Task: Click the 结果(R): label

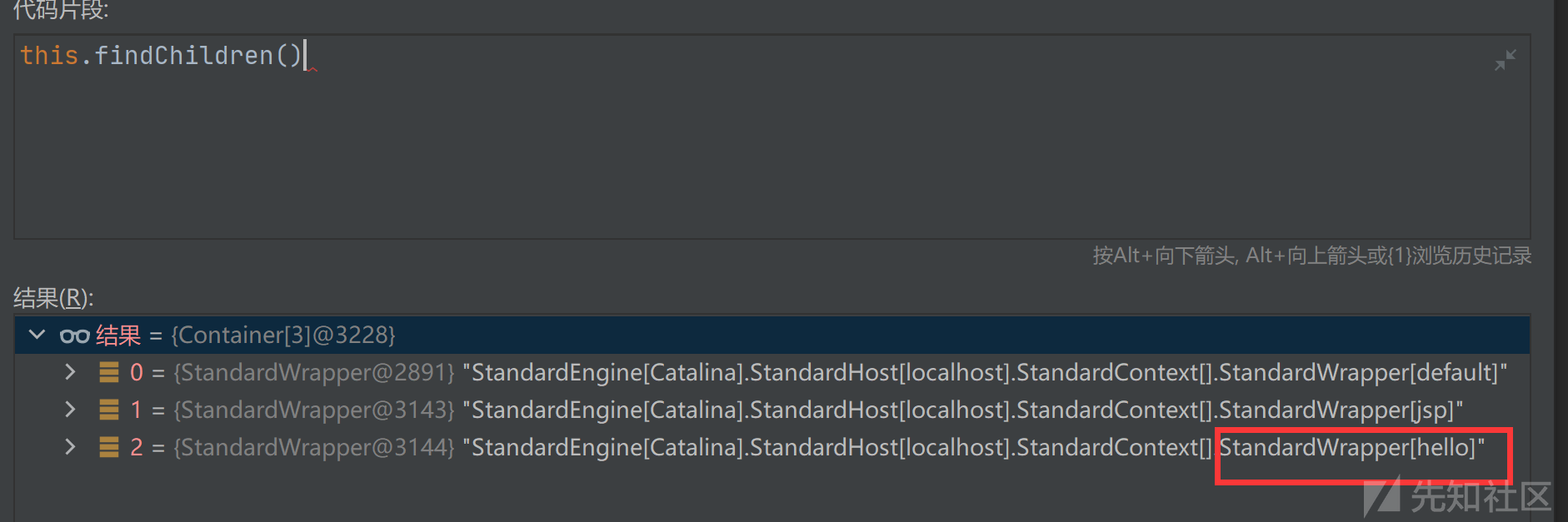Action: [53, 297]
